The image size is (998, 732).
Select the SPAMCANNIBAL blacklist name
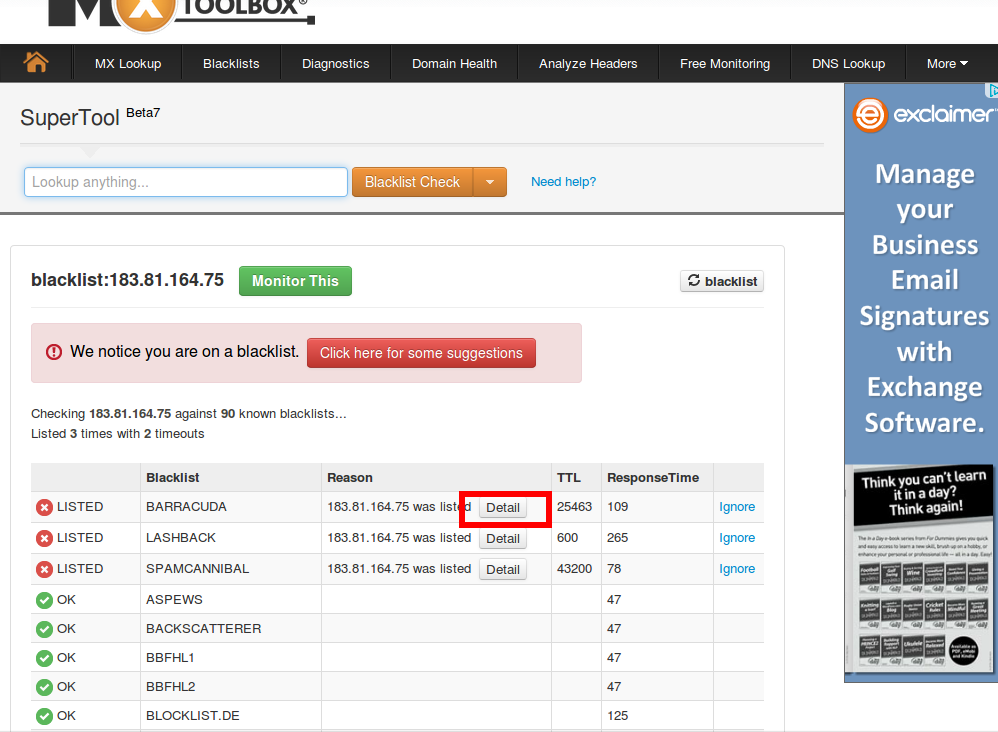[x=197, y=569]
